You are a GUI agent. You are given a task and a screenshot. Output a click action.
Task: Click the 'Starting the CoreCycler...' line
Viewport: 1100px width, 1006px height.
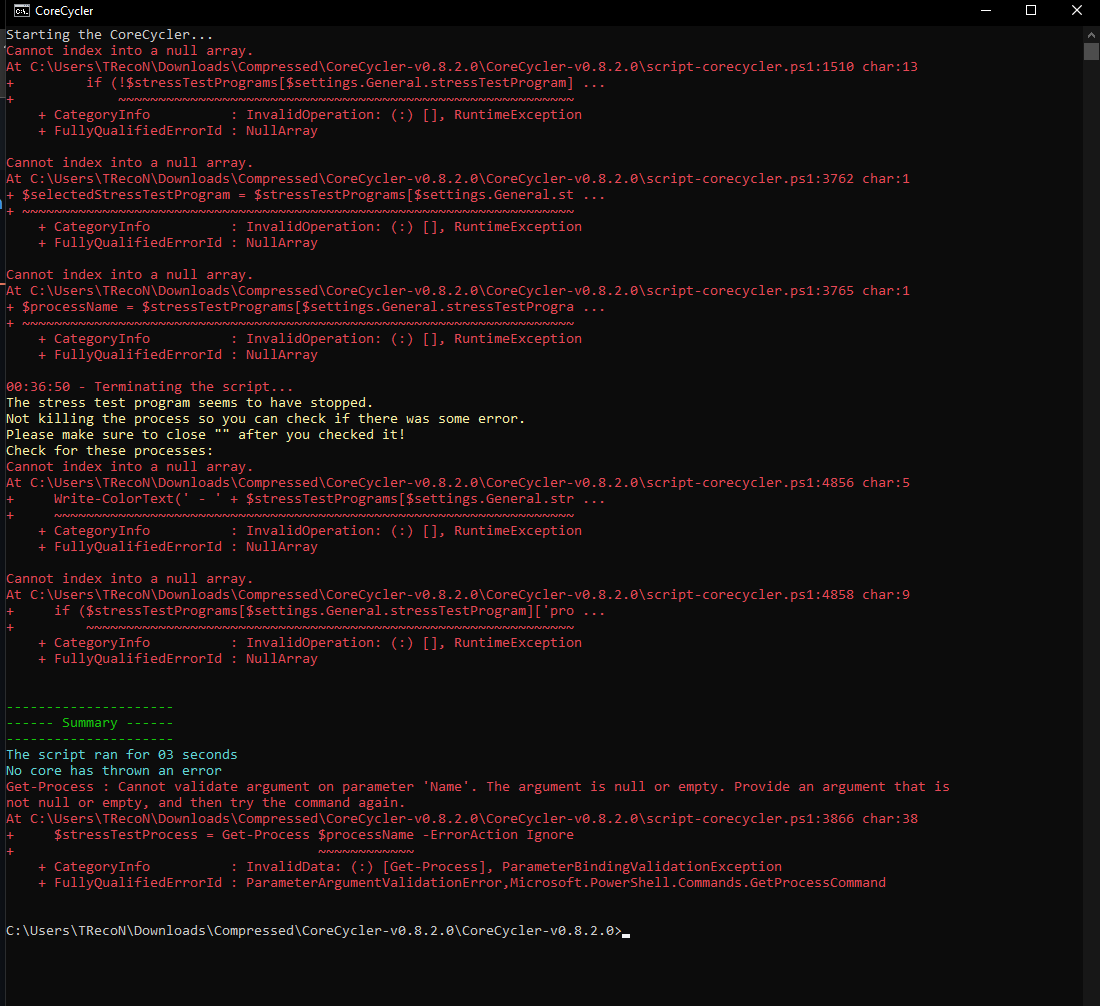(109, 34)
